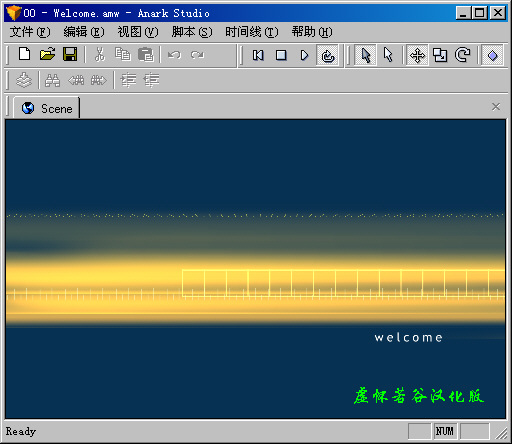Close the Scene panel with the X

pyautogui.click(x=496, y=107)
